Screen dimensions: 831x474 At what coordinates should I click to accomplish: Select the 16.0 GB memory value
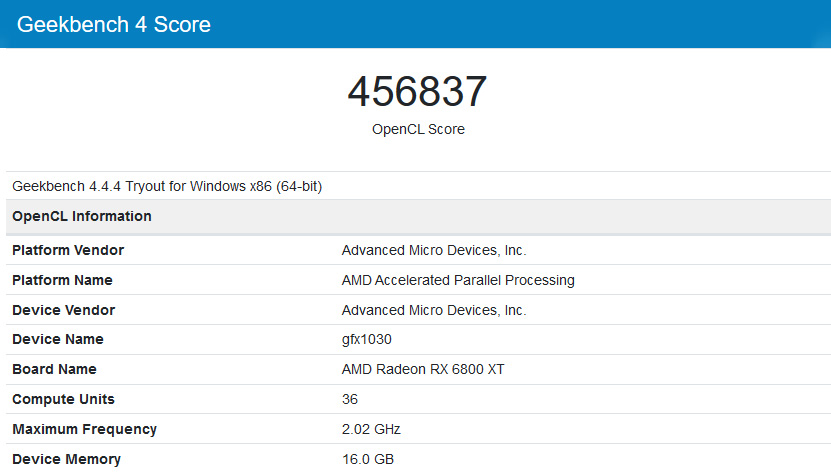pos(367,459)
